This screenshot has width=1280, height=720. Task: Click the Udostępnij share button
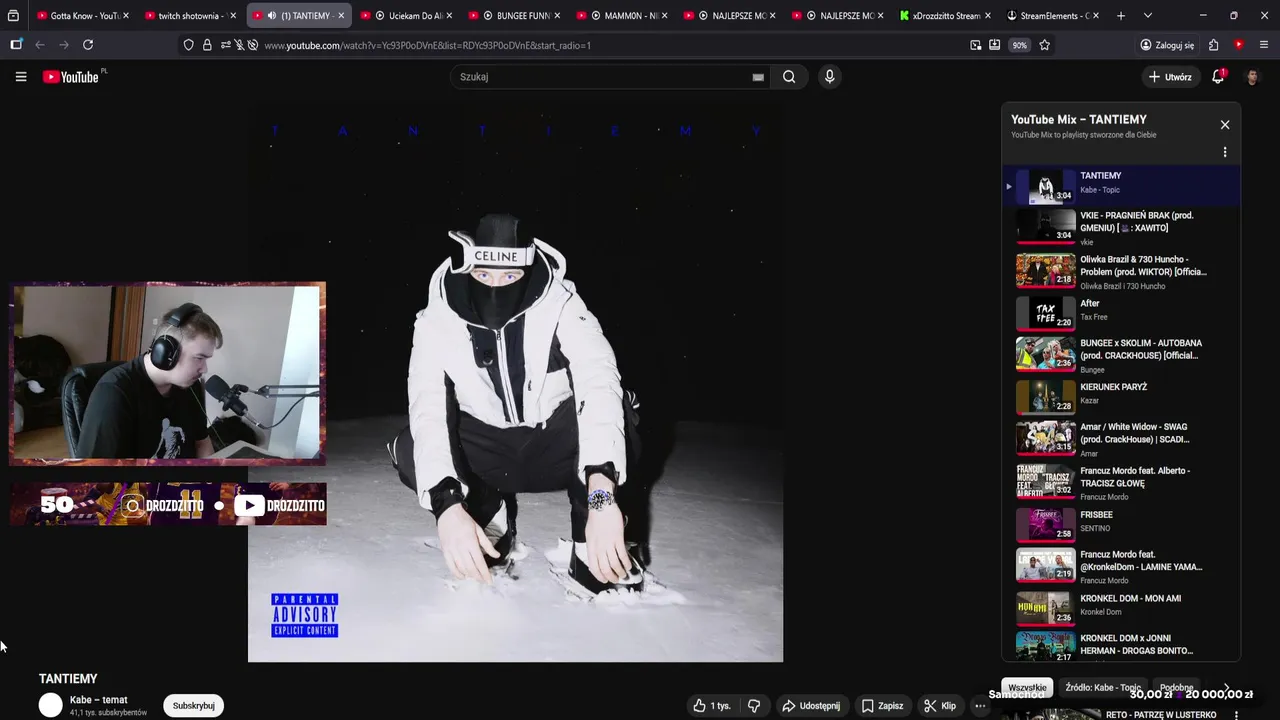click(x=811, y=706)
